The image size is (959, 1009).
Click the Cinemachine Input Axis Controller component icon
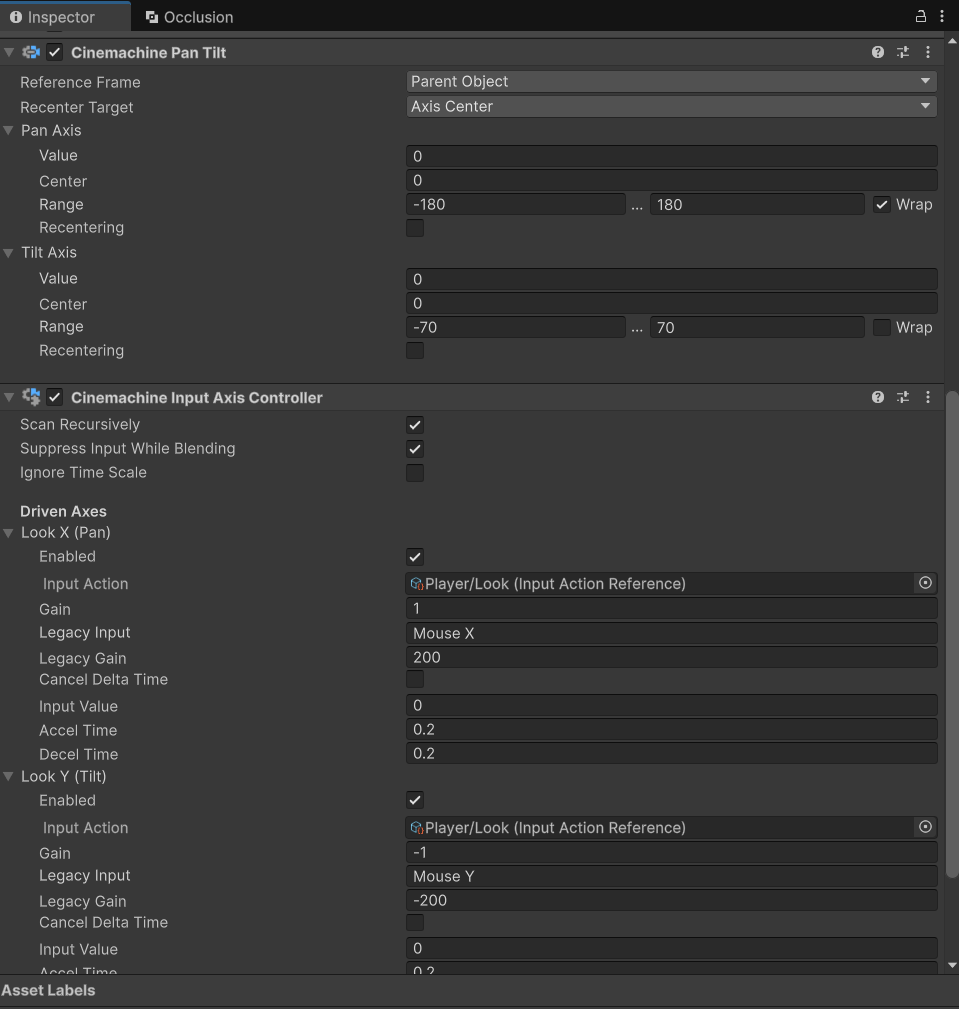30,396
